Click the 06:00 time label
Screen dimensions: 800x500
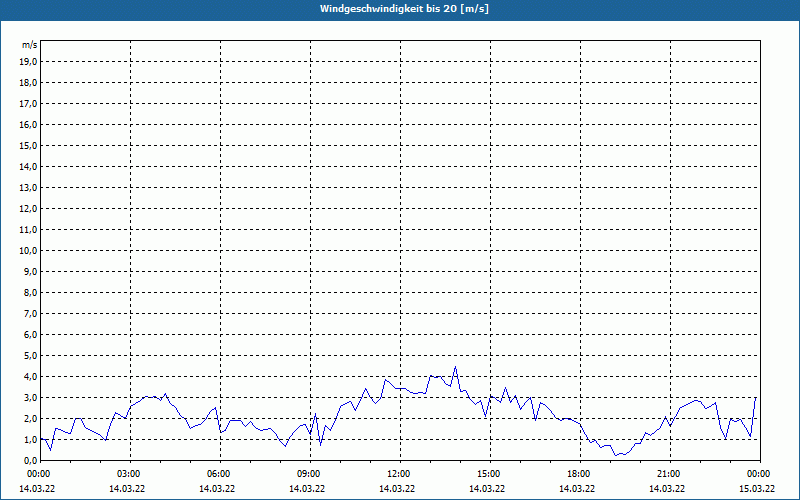[x=220, y=474]
